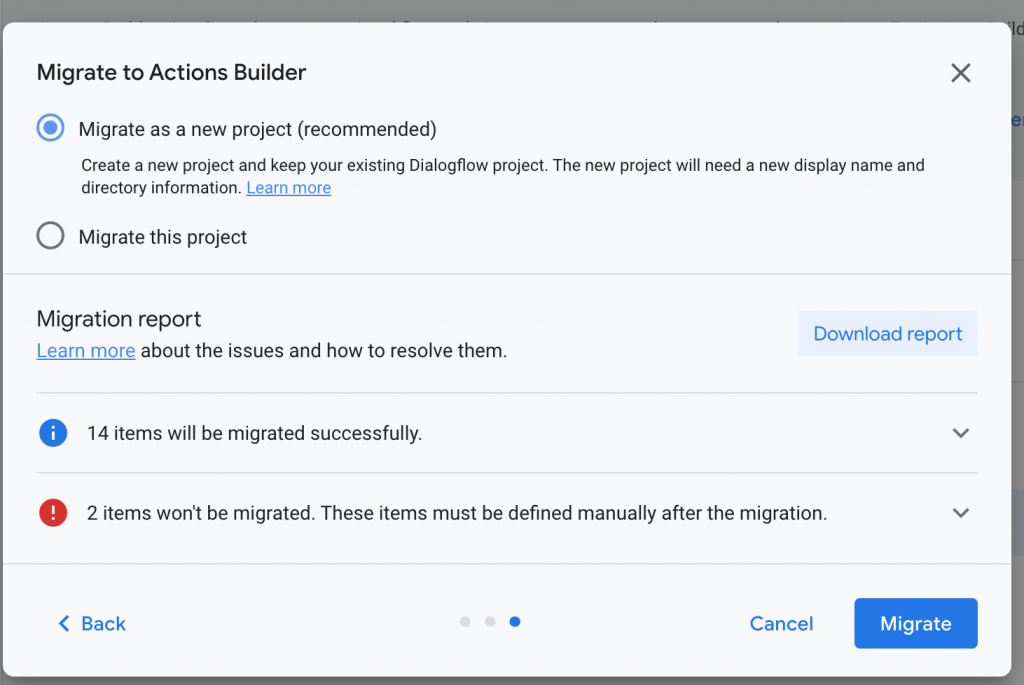
Task: Open Learn more link about migration issues
Action: 86,350
